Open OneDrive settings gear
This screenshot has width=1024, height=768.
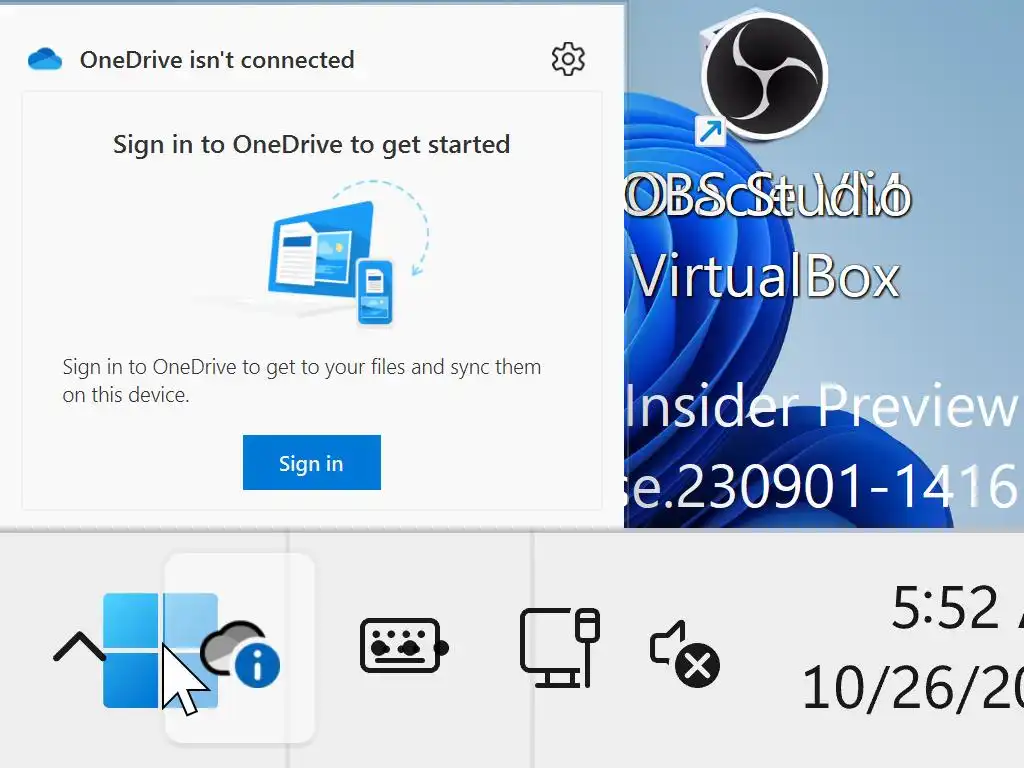point(568,59)
